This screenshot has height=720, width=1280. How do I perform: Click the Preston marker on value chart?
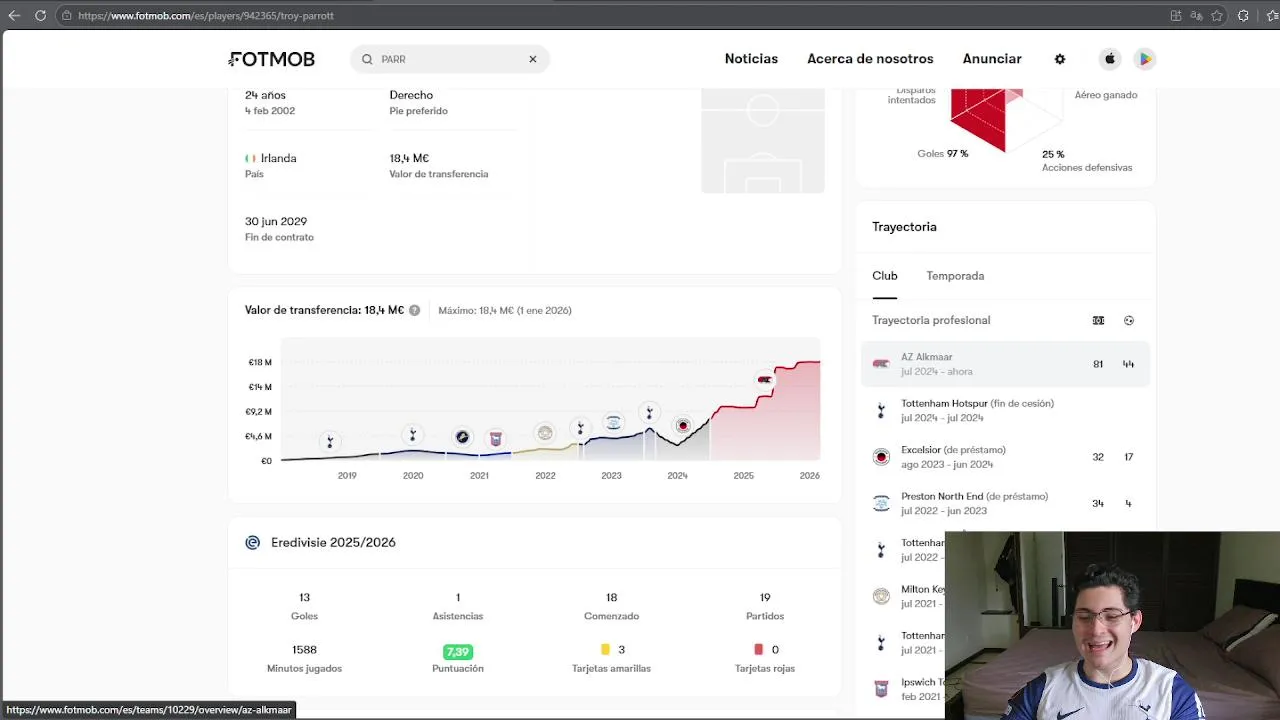pos(614,422)
